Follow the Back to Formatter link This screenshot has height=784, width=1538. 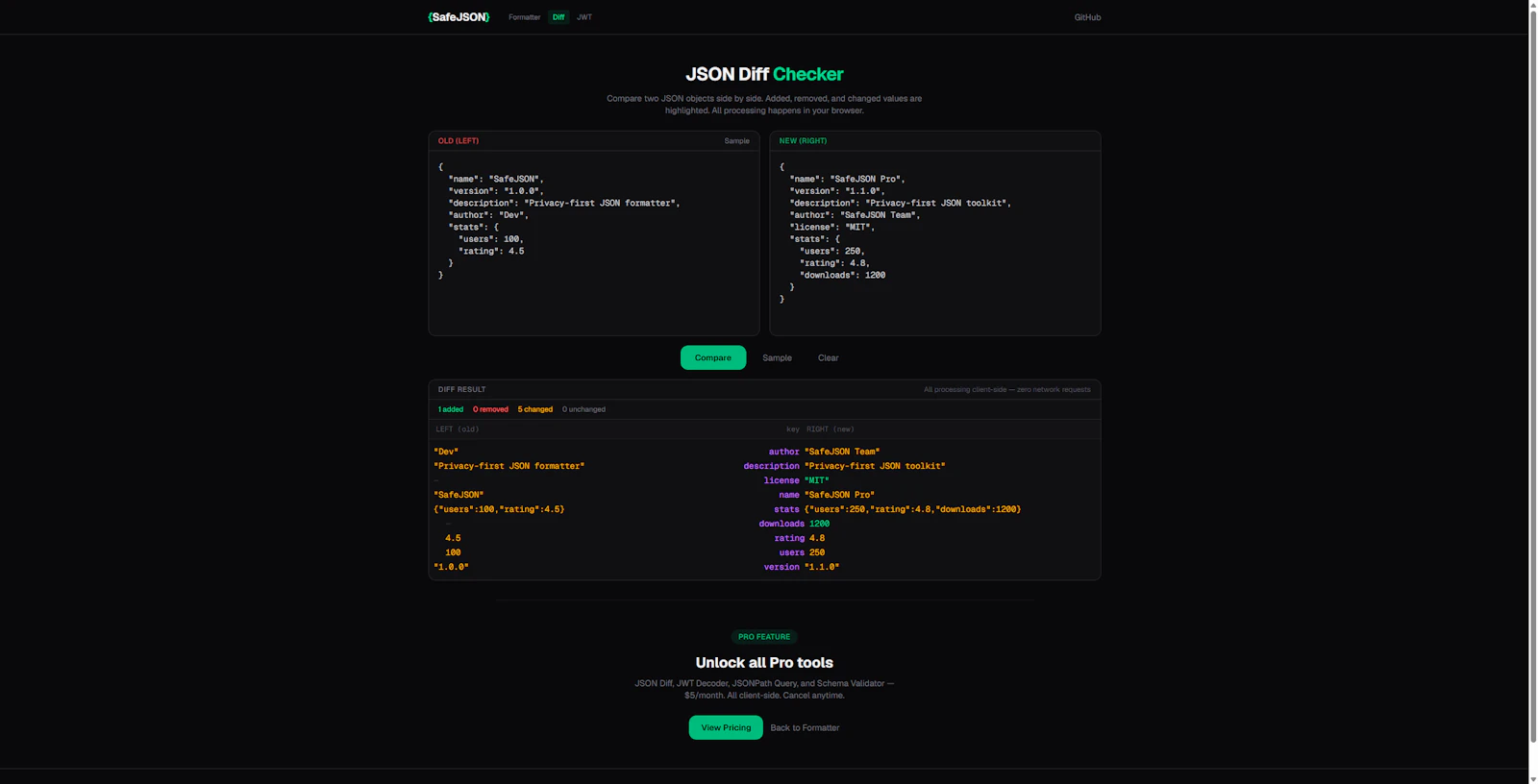click(x=805, y=727)
